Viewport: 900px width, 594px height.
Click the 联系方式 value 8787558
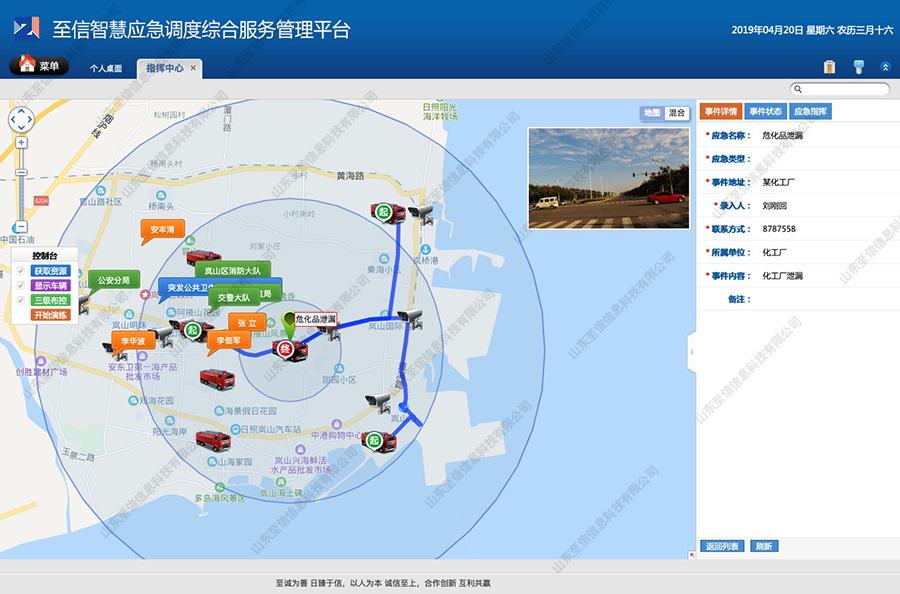point(779,229)
